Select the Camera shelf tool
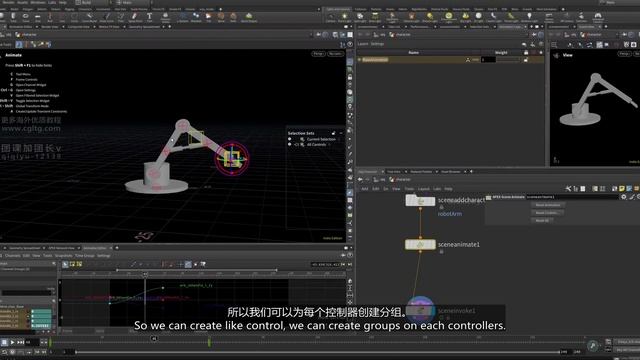The image size is (640, 360). click(331, 17)
